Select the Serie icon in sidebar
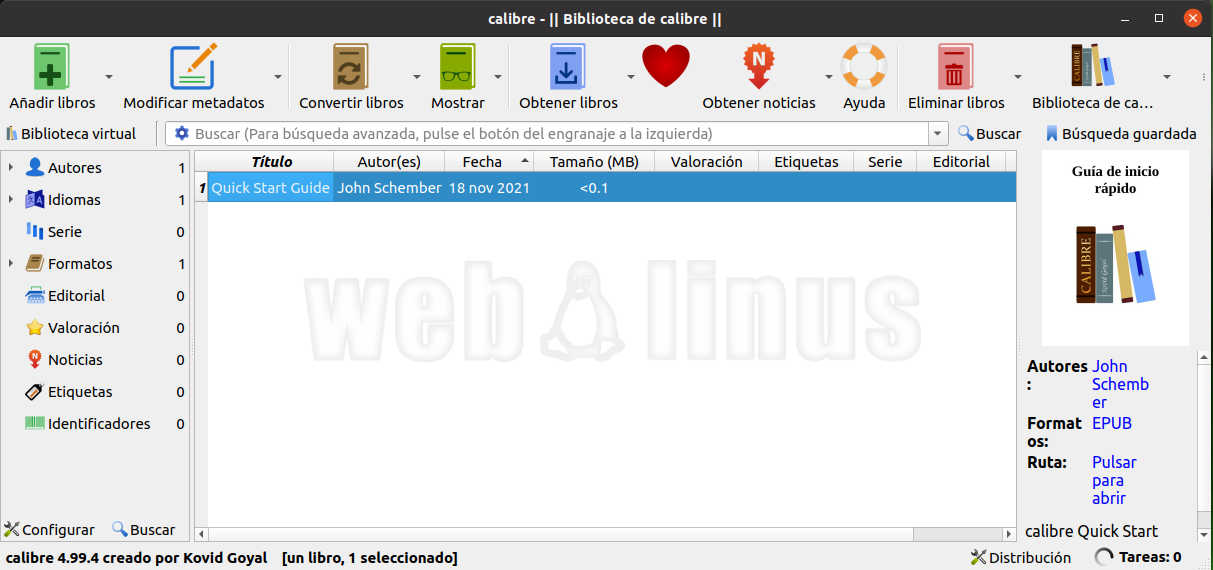 (x=35, y=232)
